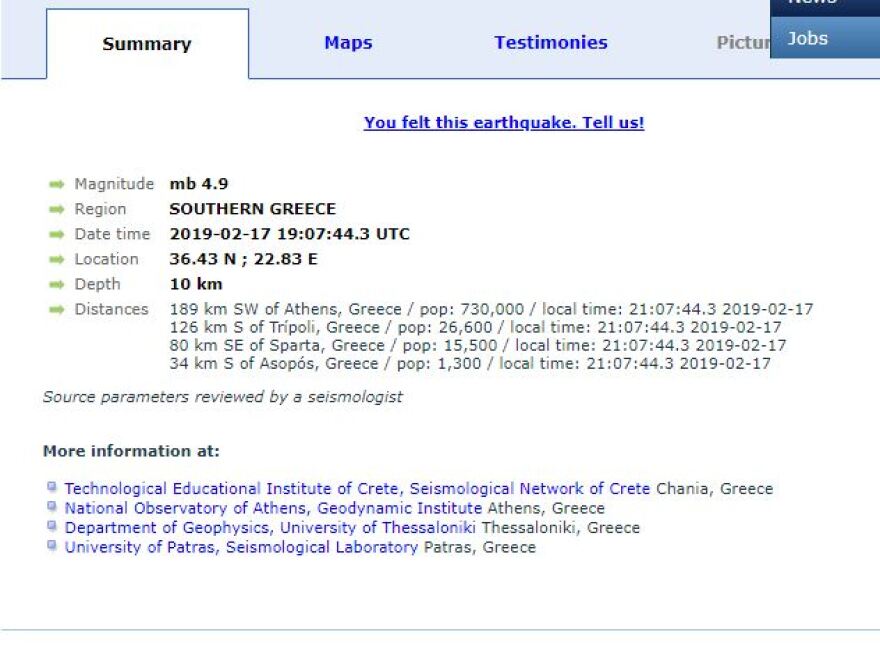Viewport: 880px width, 650px height.
Task: Open the Testimonies tab
Action: coord(550,43)
